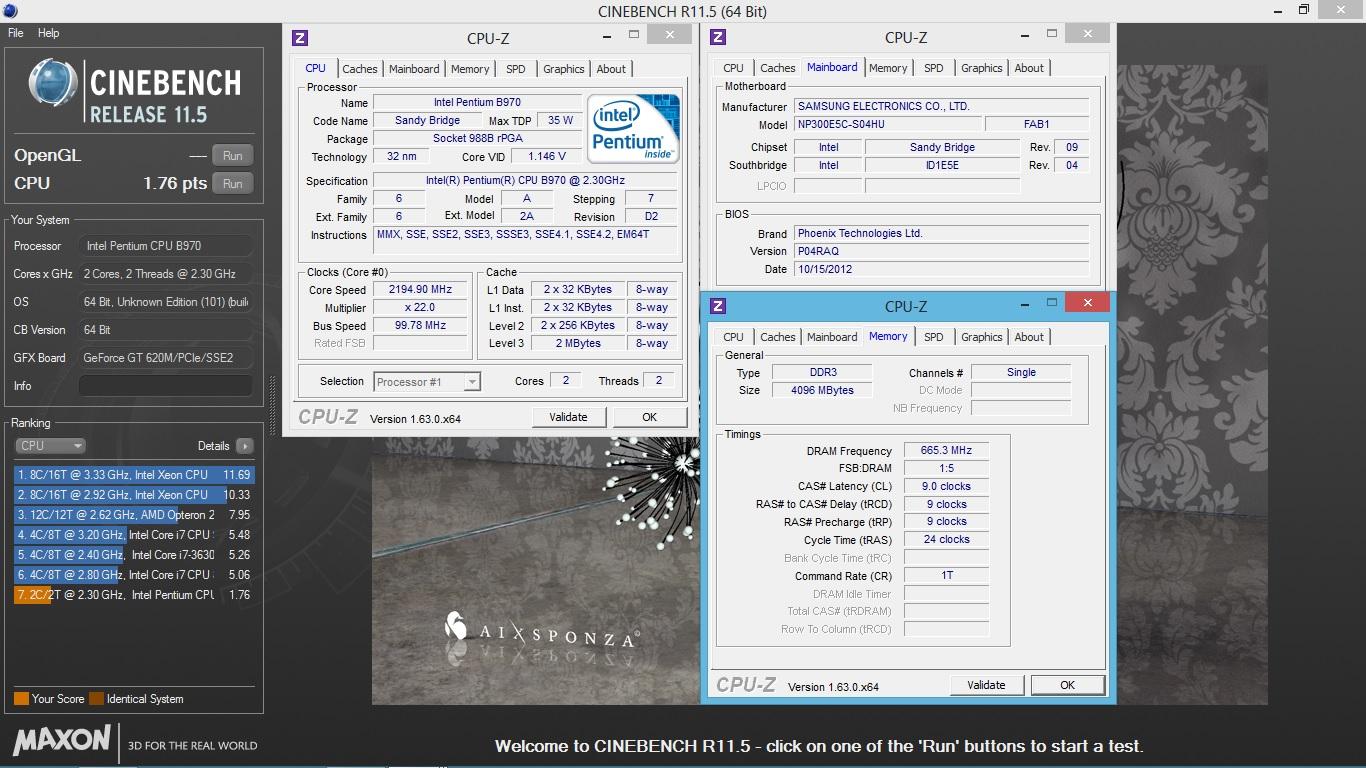Select the highlighted 2C/2T Pentium ranking row
1366x768 pixels.
pos(134,595)
